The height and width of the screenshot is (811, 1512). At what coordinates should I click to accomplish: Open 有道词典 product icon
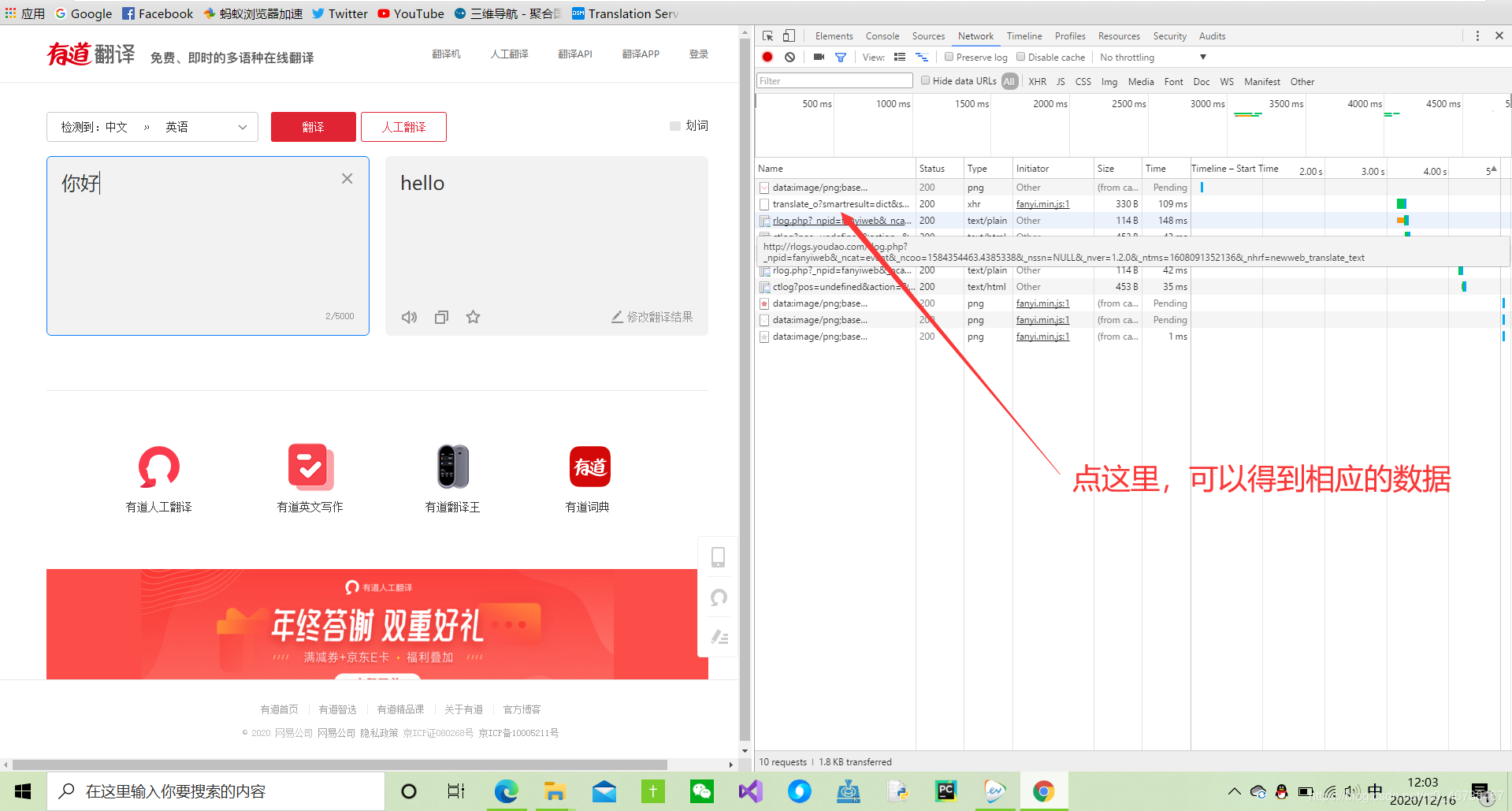pos(589,467)
